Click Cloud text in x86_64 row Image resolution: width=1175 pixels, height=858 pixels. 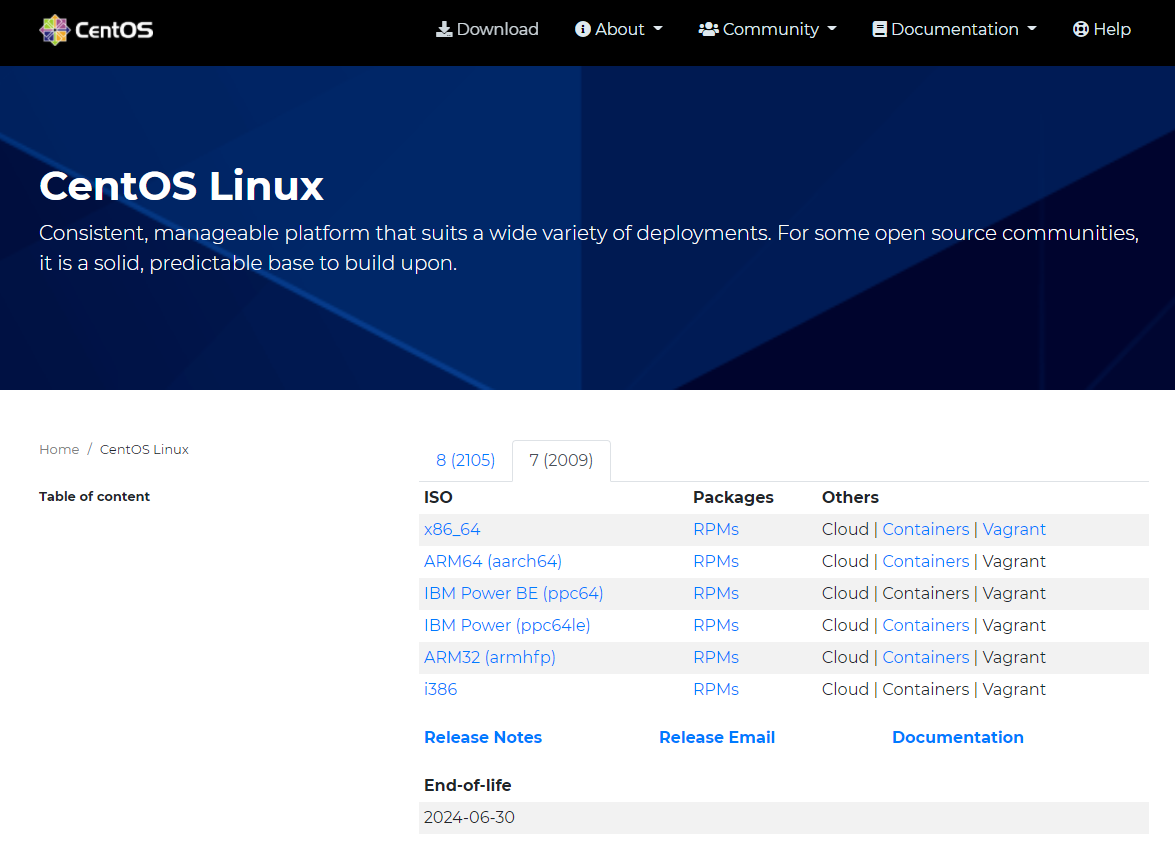[845, 529]
